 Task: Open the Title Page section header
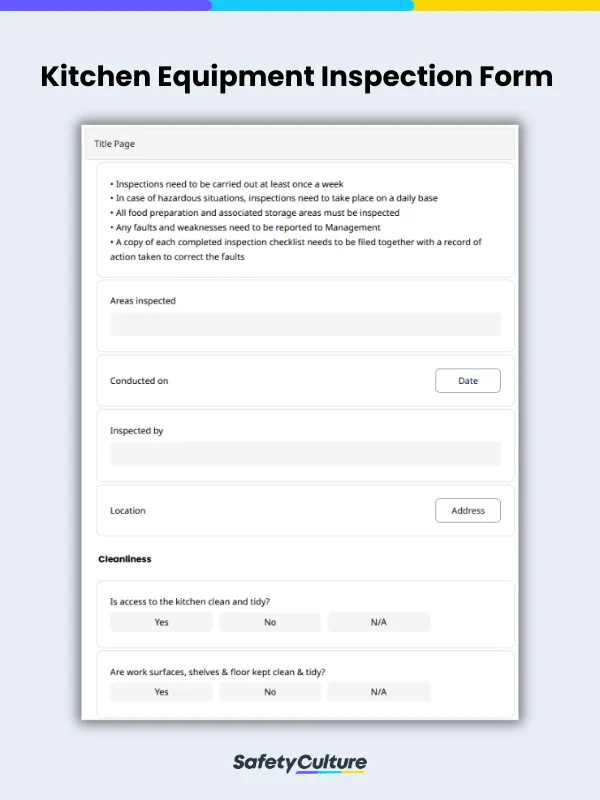click(113, 143)
